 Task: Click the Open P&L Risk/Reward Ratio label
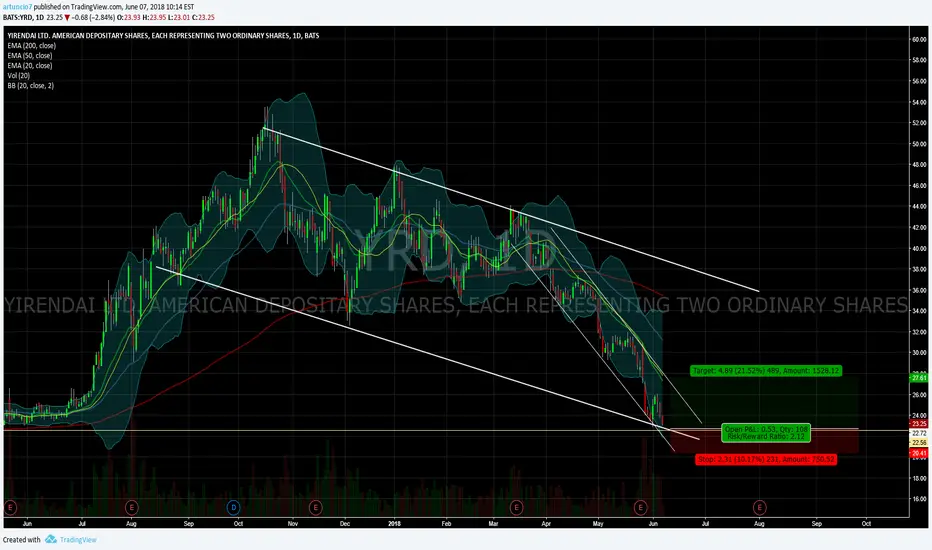(x=766, y=433)
